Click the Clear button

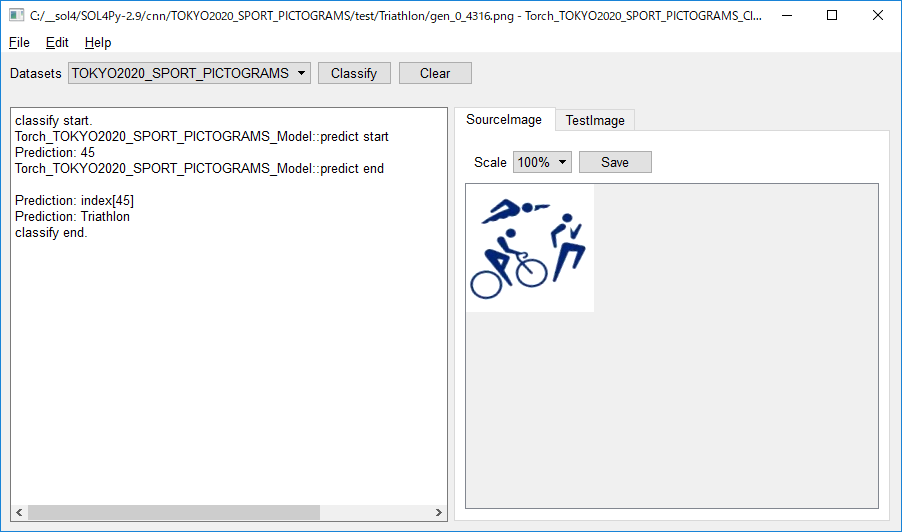pyautogui.click(x=435, y=73)
